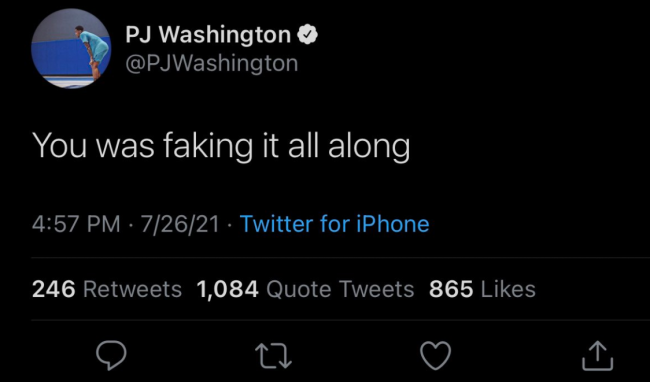Screen dimensions: 650x382
Task: Like the tweet with the heart icon
Action: pos(436,355)
